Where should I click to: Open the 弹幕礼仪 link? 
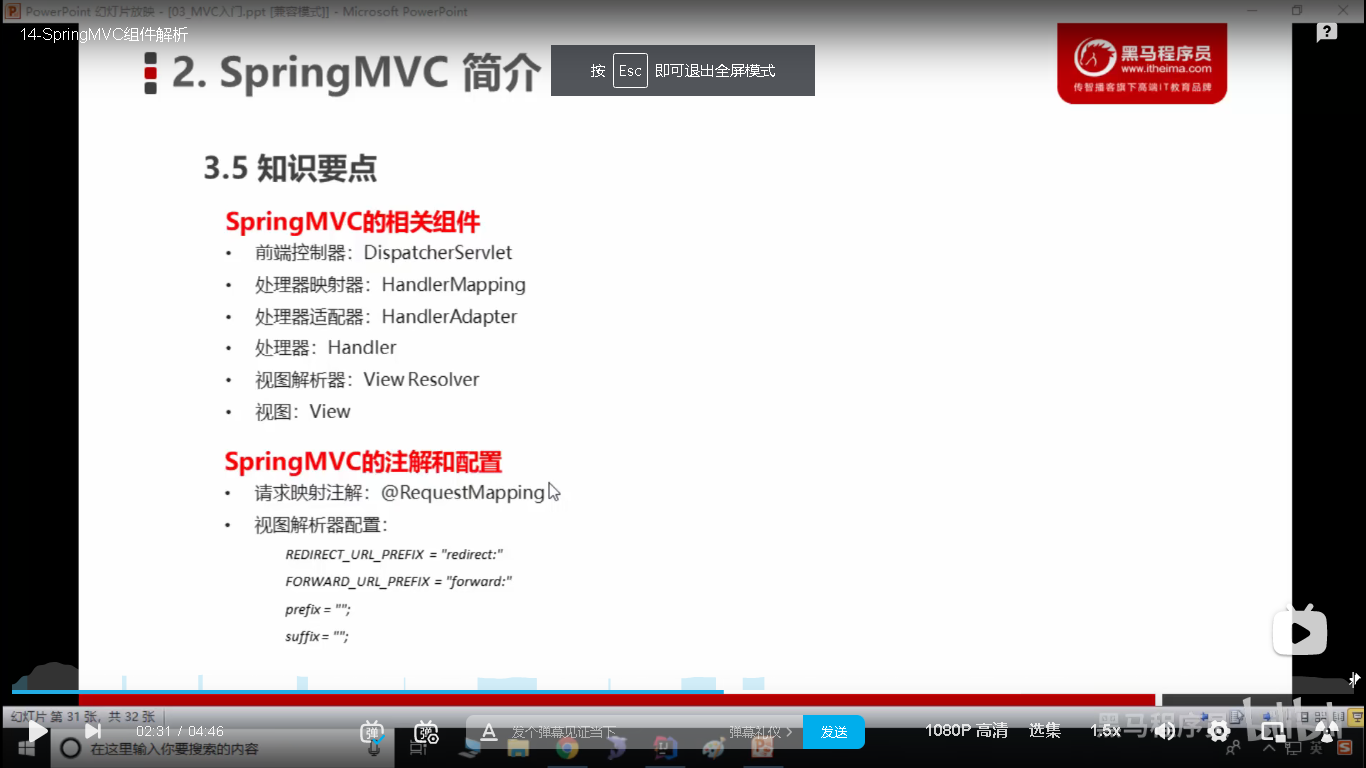click(x=760, y=732)
